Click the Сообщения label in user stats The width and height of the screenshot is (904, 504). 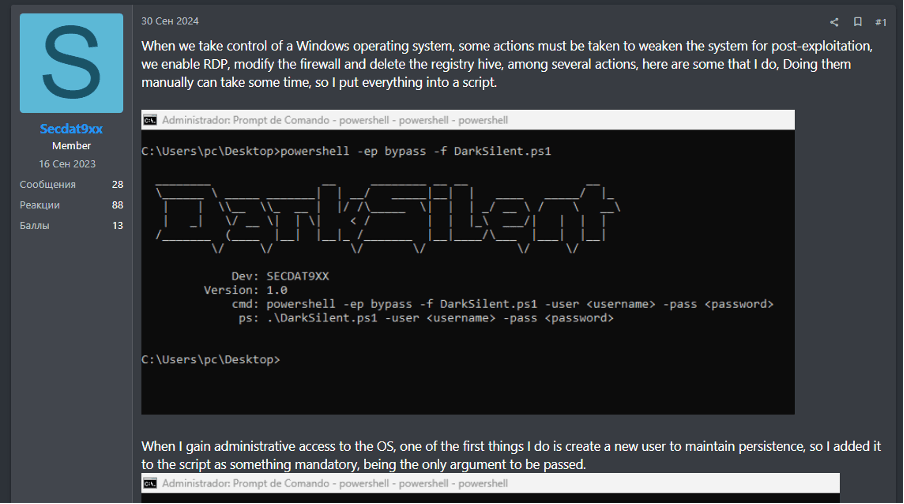tap(48, 185)
